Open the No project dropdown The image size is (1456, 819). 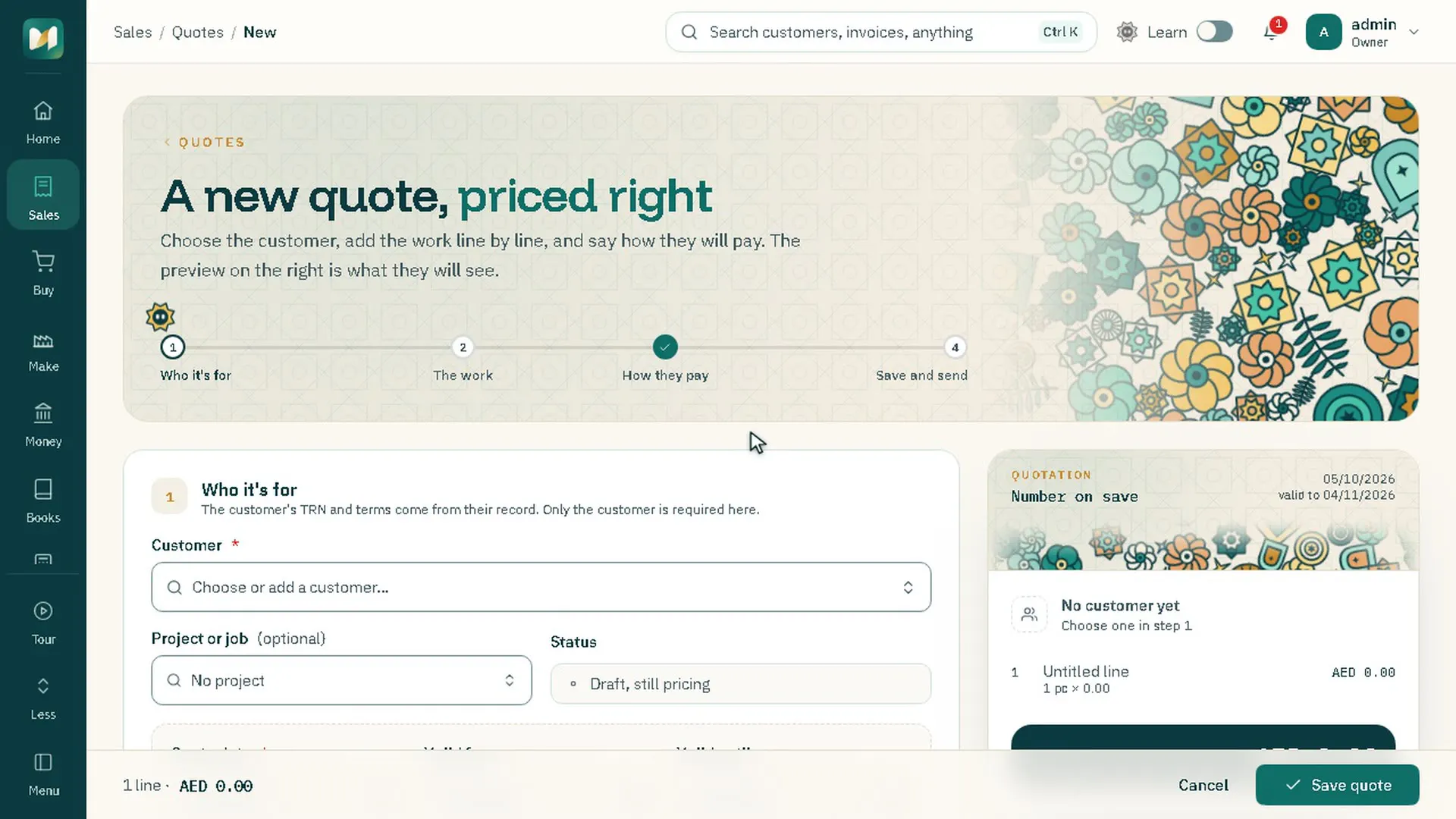(x=341, y=680)
